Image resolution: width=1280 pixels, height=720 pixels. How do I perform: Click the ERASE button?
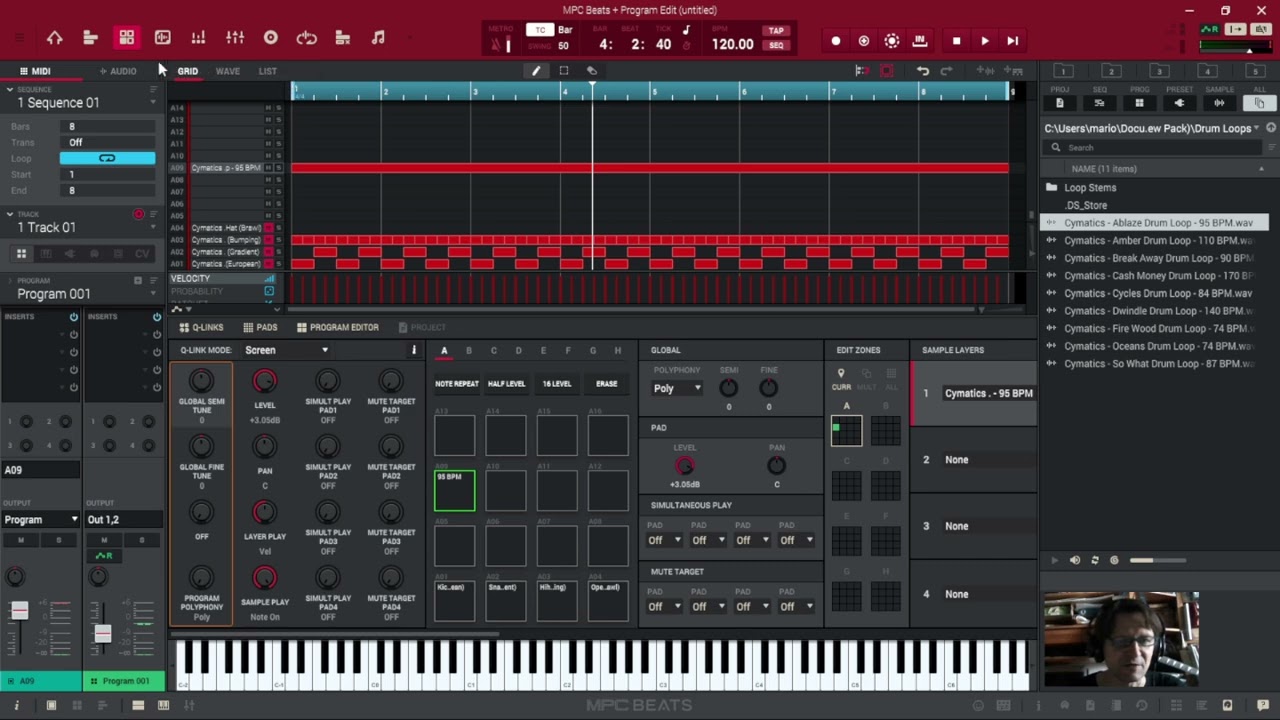click(606, 384)
